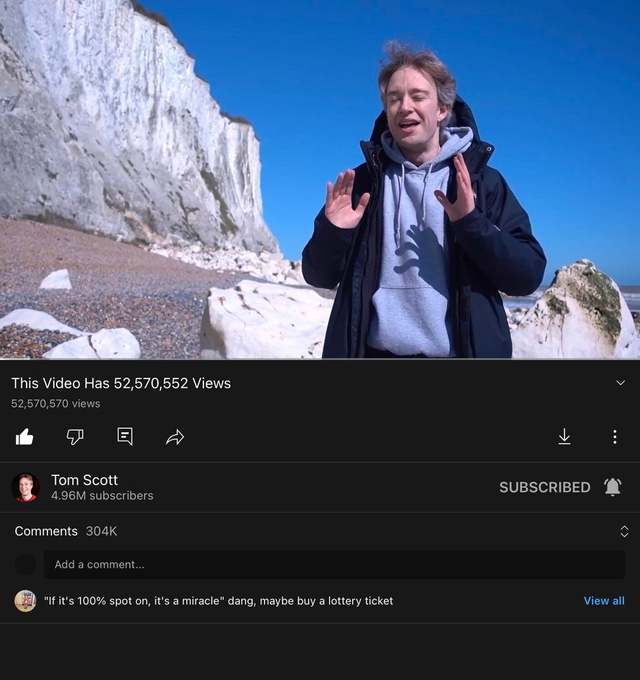Viewport: 640px width, 680px height.
Task: Share the video via arrow icon
Action: pos(175,437)
